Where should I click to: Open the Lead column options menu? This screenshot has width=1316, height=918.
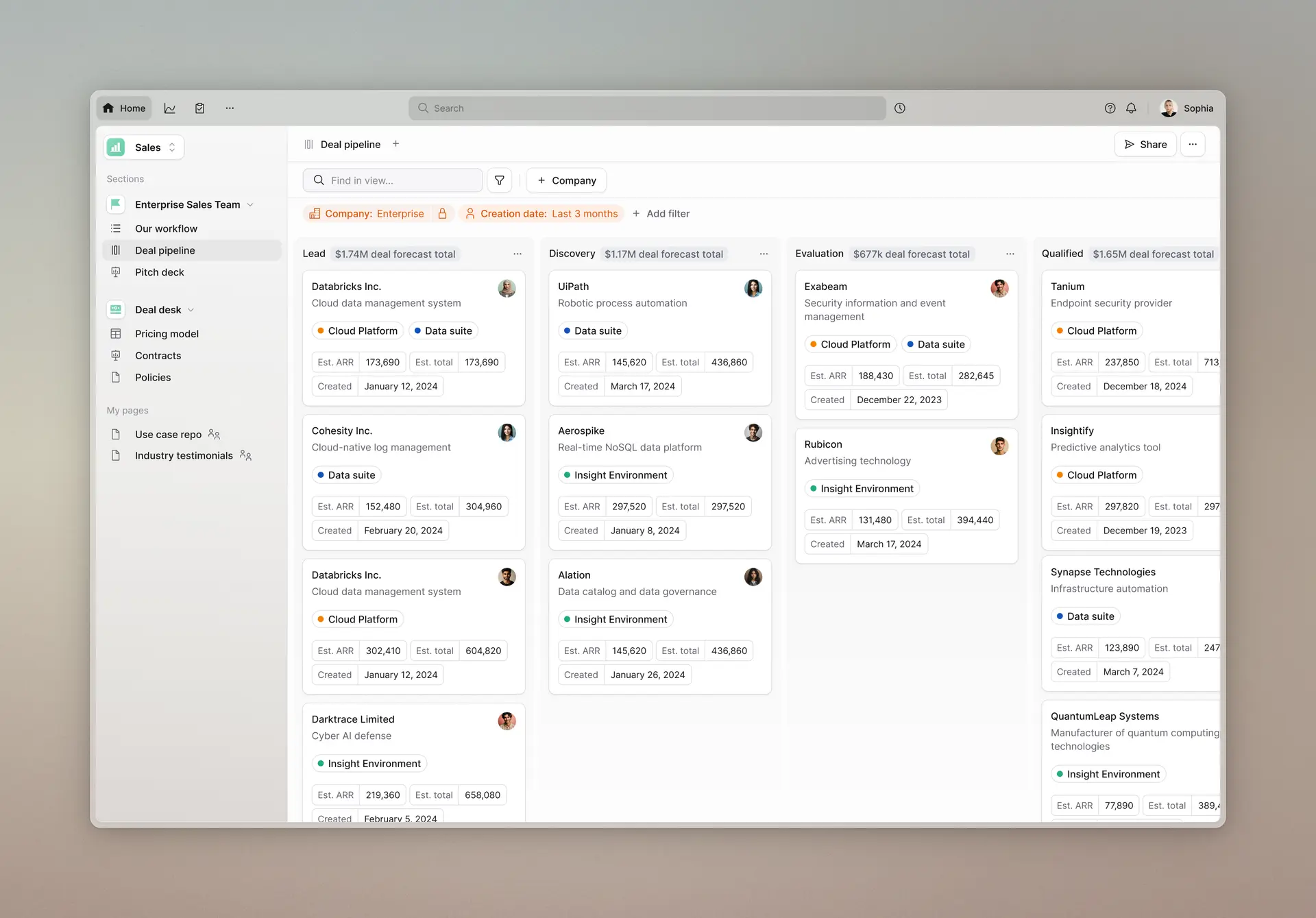point(517,254)
